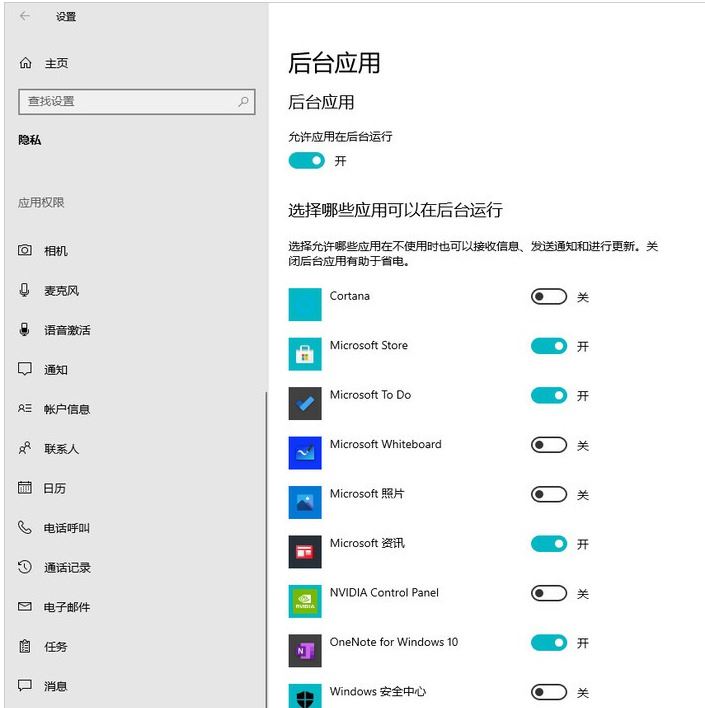Enable NVIDIA Control Panel background toggle
Image resolution: width=705 pixels, height=708 pixels.
549,593
